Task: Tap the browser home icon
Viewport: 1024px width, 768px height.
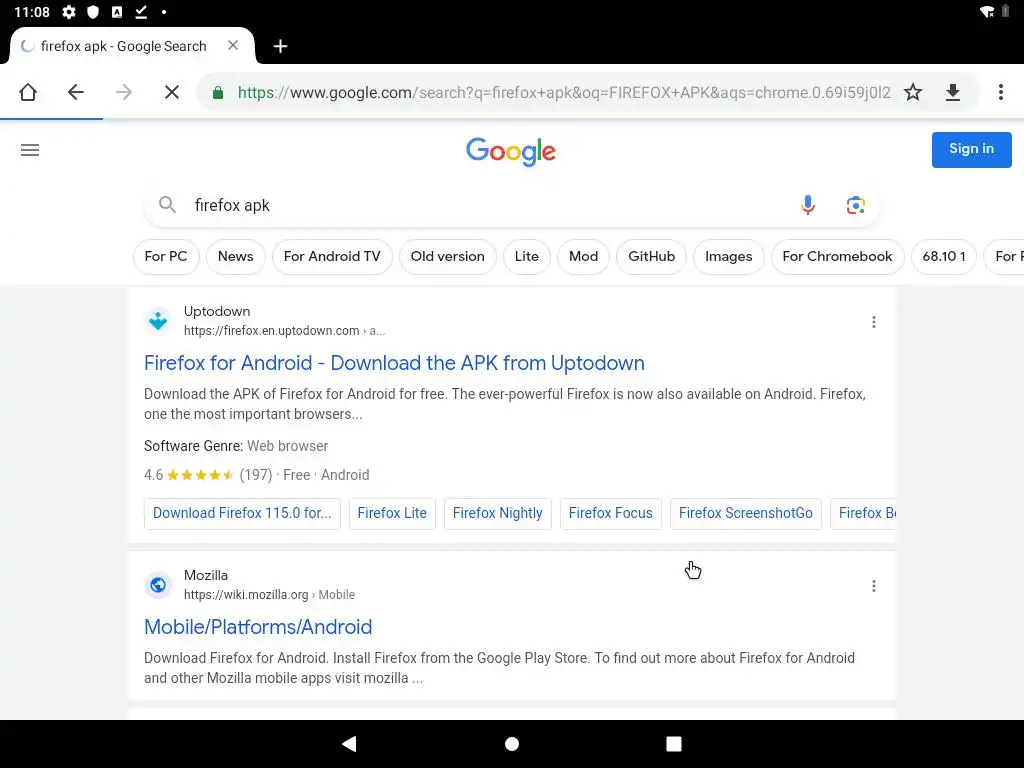Action: (28, 92)
